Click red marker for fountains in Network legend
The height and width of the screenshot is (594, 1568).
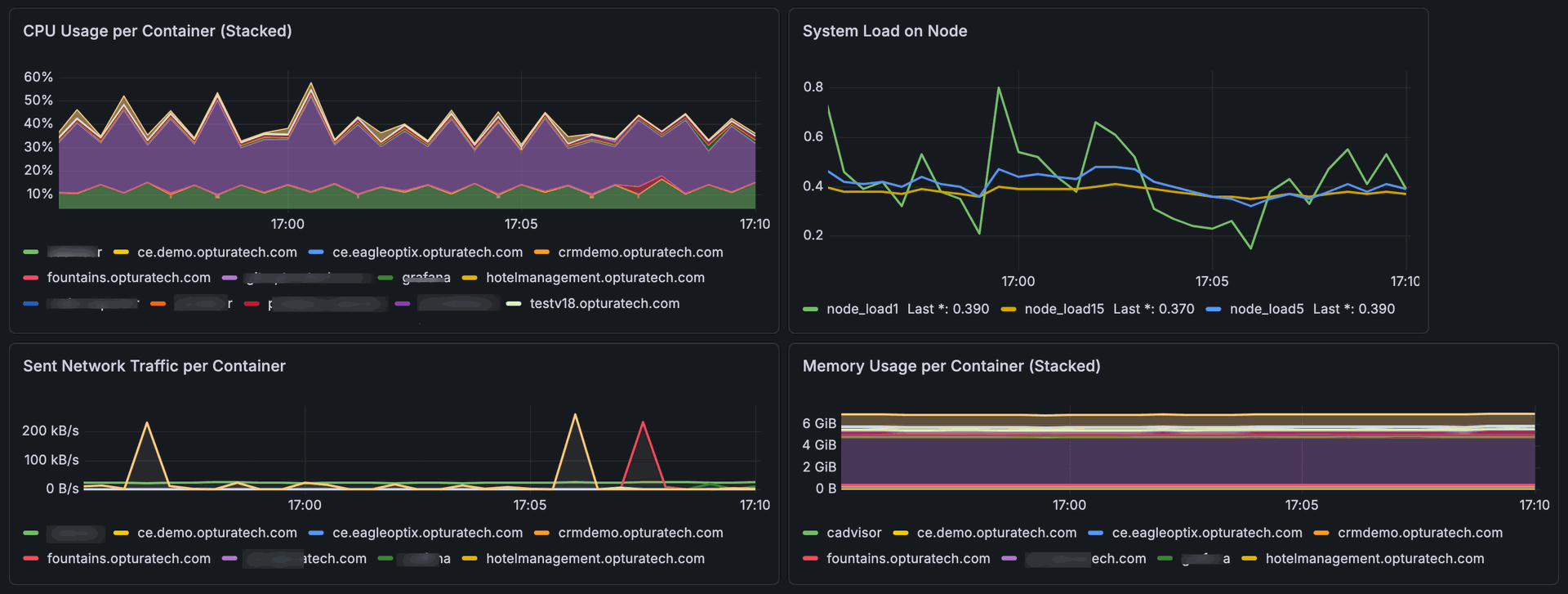[x=31, y=559]
